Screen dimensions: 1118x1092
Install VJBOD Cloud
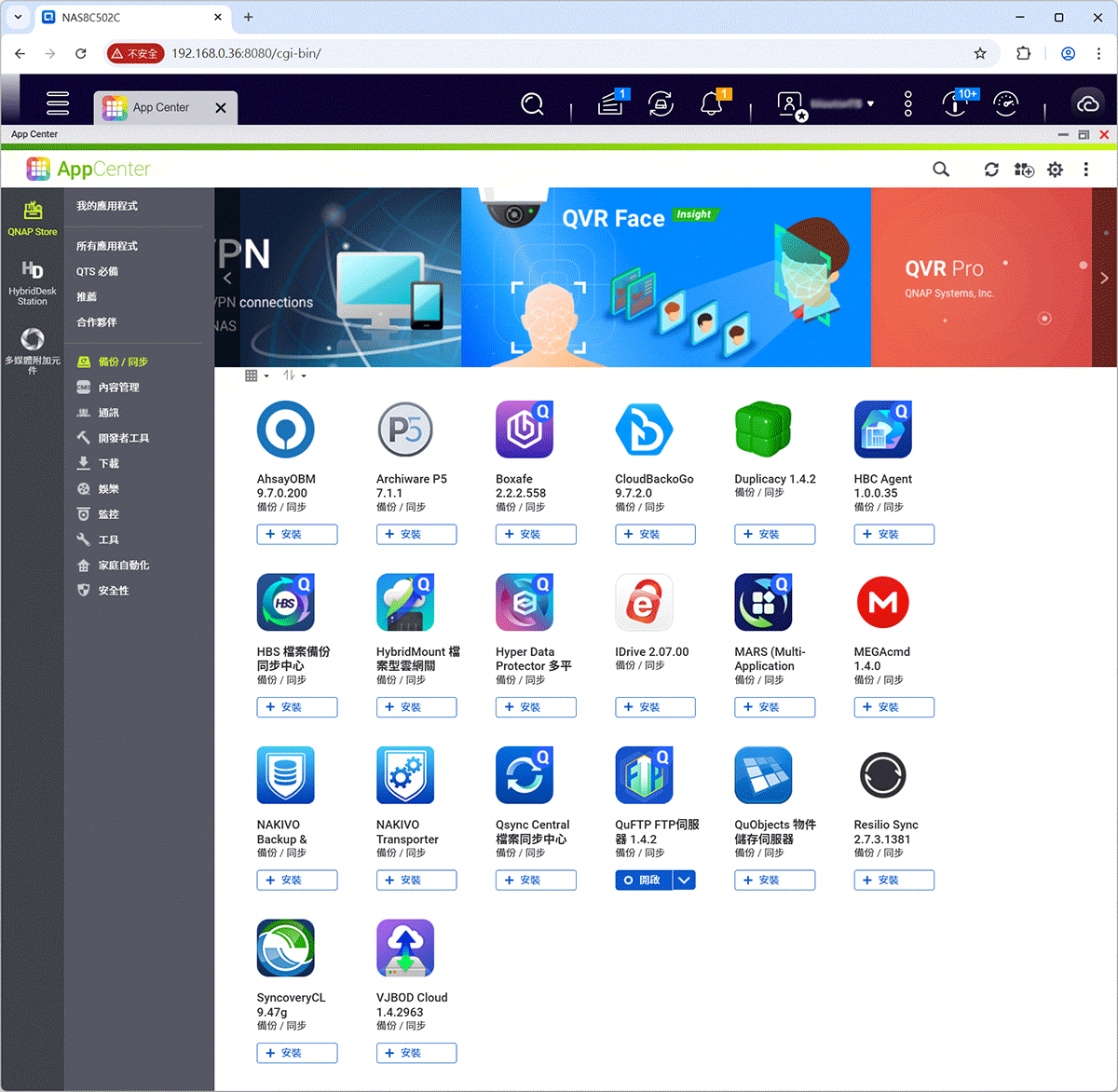416,1053
